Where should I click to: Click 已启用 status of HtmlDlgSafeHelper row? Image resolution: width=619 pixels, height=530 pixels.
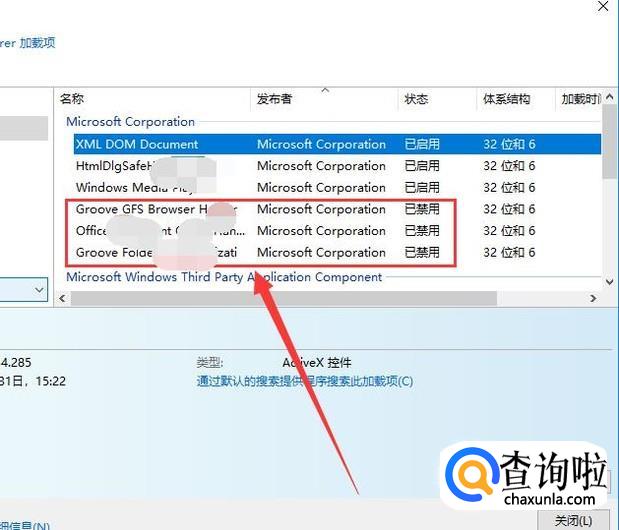(422, 166)
